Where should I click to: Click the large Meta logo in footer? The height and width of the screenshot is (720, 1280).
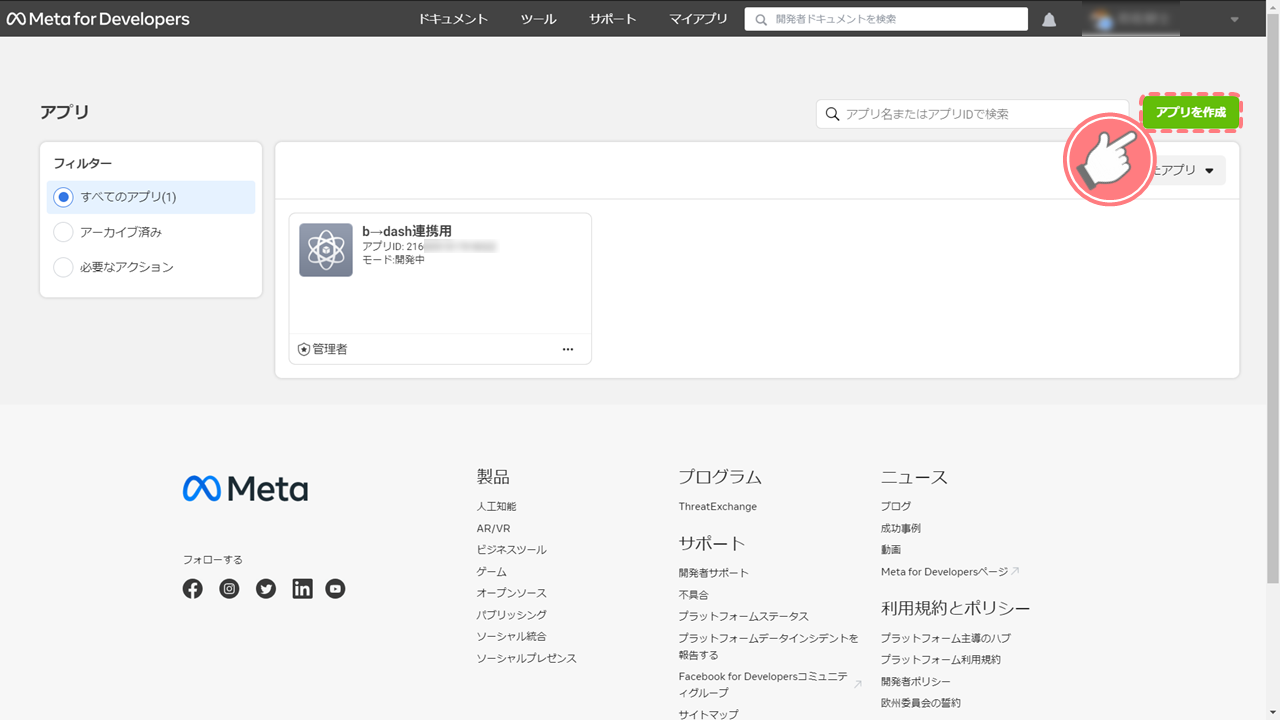245,488
